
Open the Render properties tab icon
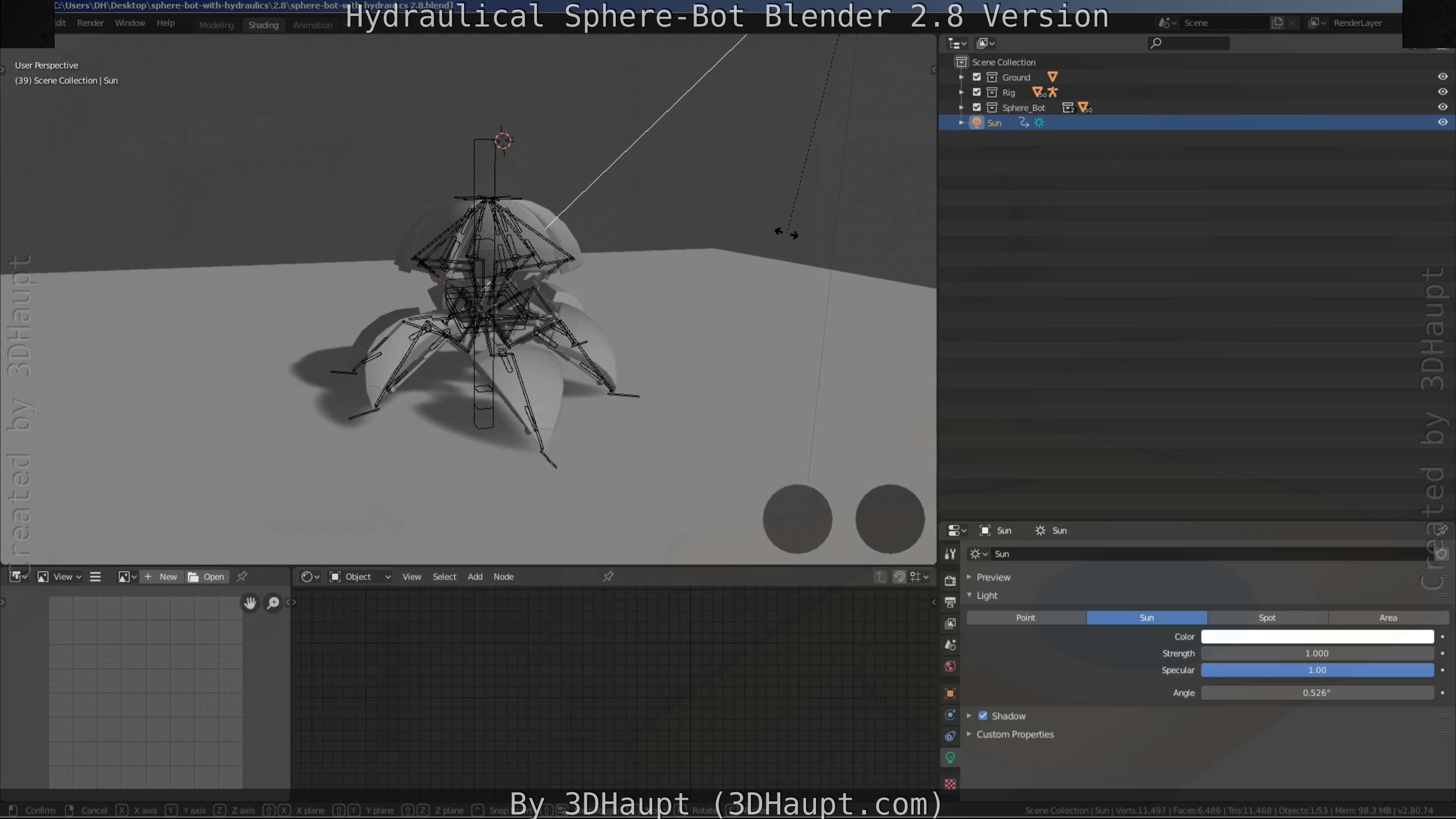(950, 581)
